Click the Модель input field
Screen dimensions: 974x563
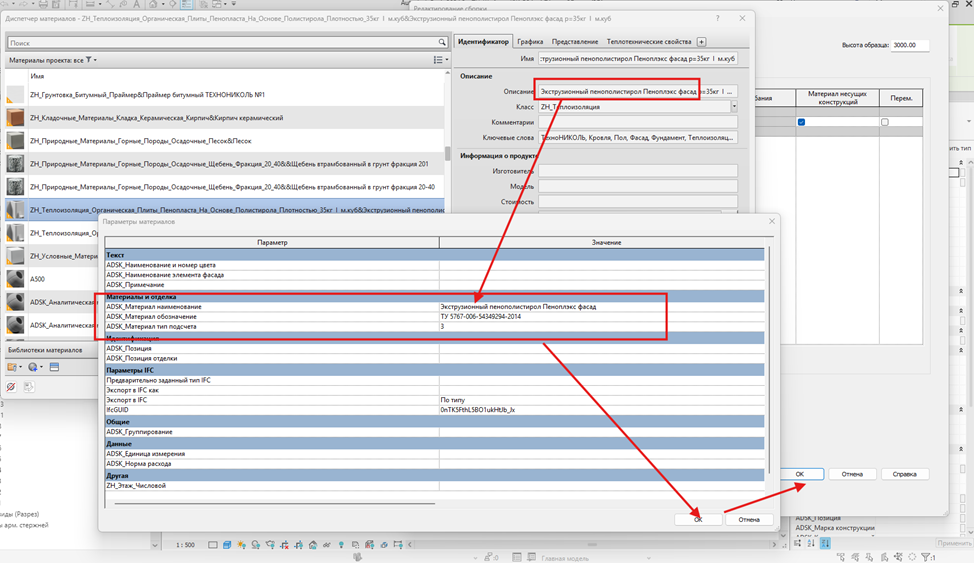(638, 186)
